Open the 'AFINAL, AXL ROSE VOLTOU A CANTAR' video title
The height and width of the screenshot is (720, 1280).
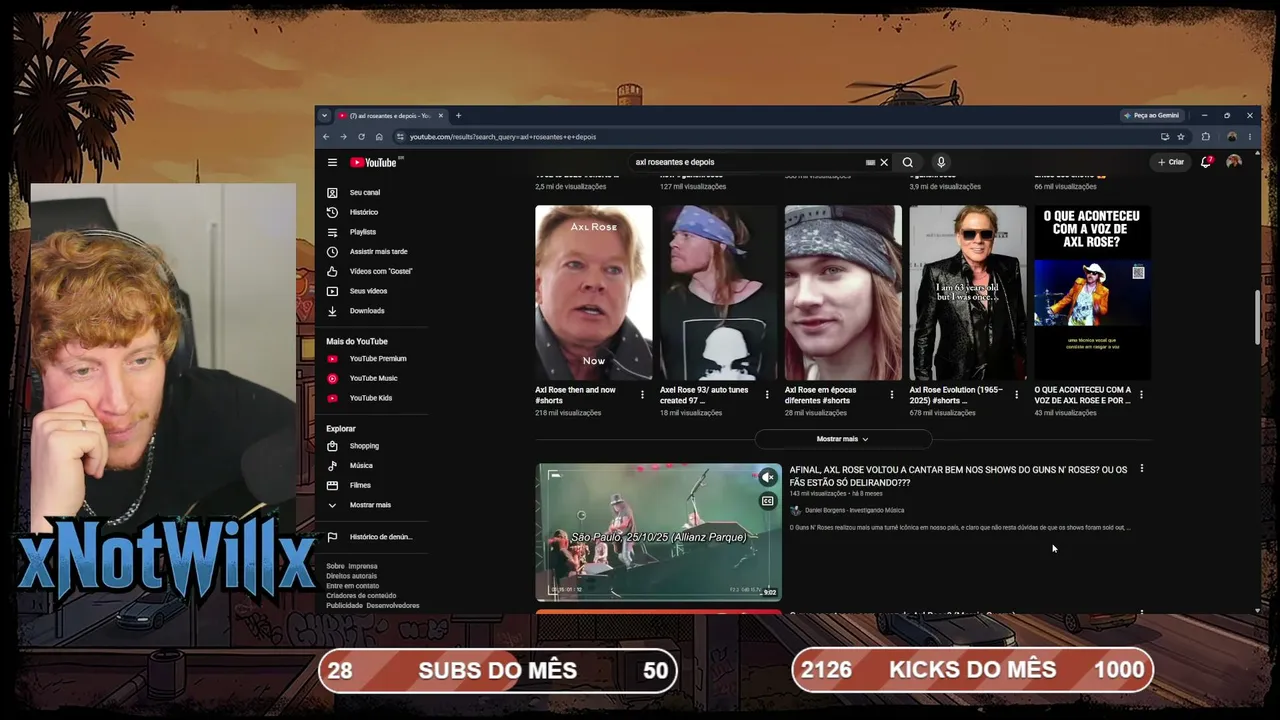[958, 475]
